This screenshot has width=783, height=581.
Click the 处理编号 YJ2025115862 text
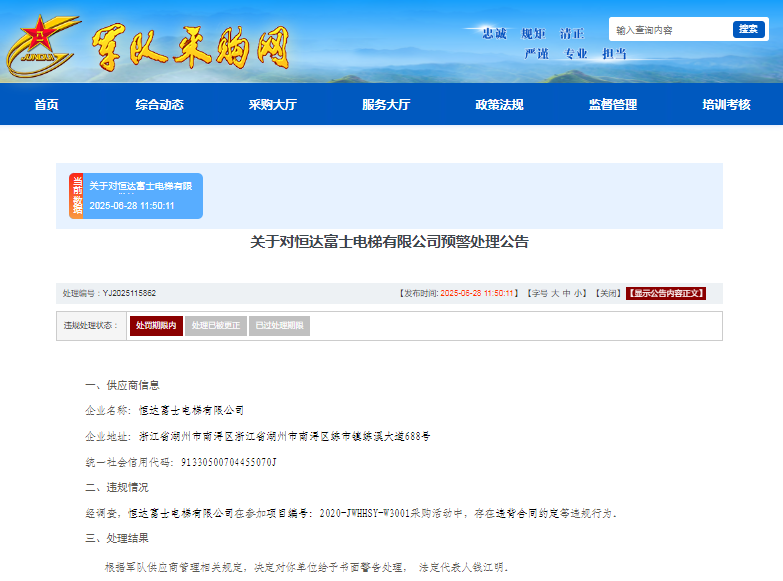[109, 293]
